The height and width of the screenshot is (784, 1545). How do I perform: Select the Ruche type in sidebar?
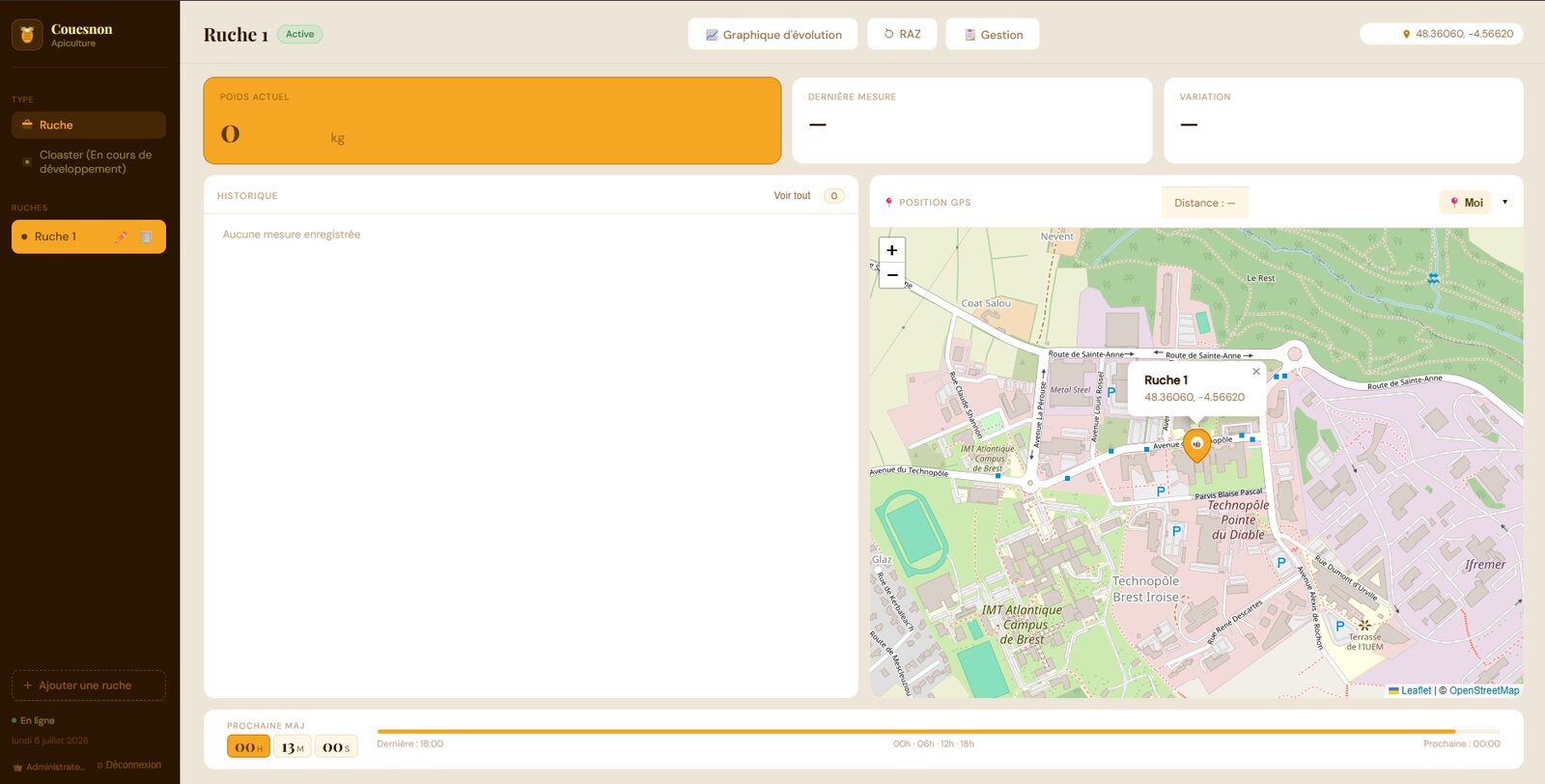[89, 125]
